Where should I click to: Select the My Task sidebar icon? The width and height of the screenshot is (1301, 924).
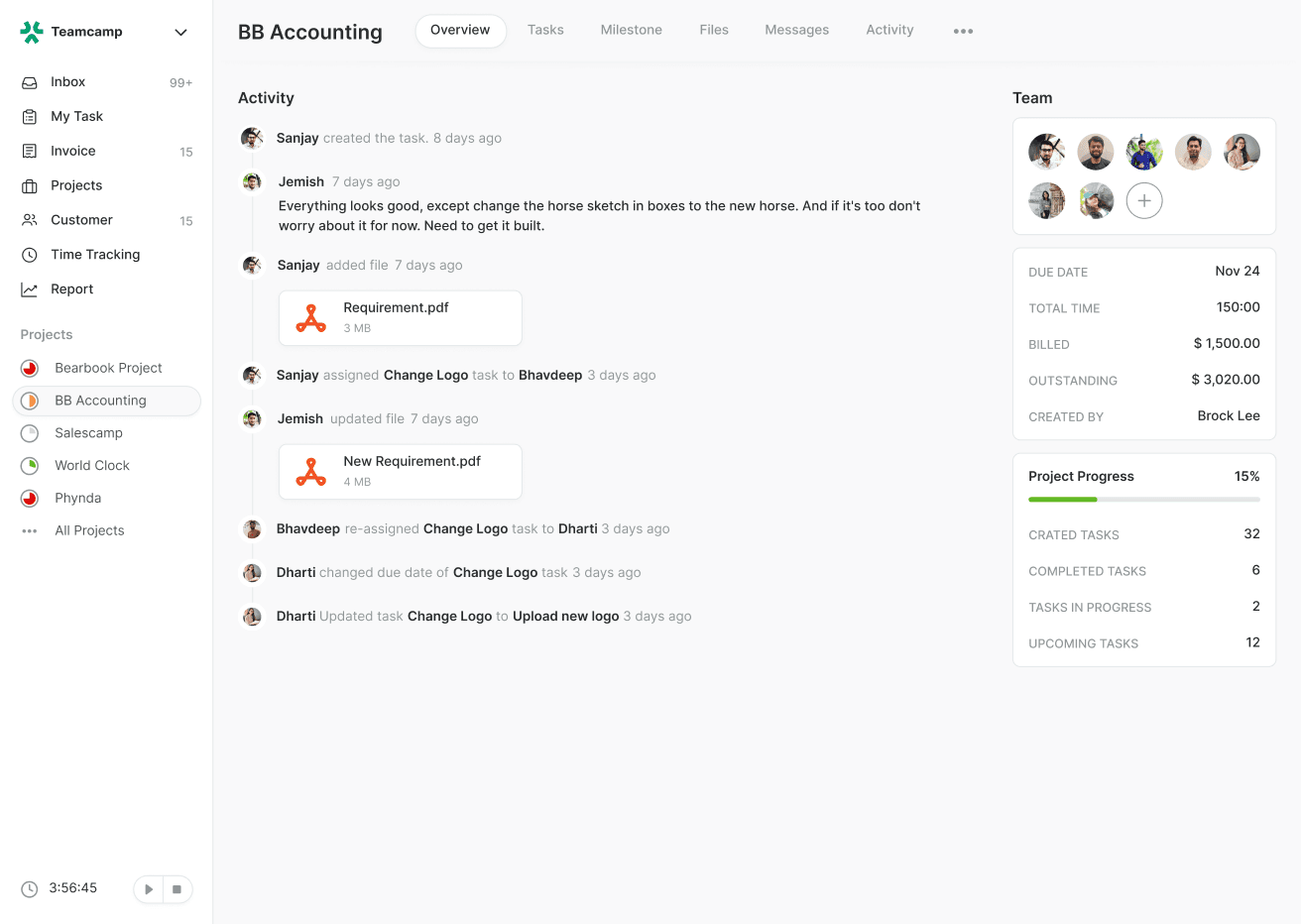[31, 116]
